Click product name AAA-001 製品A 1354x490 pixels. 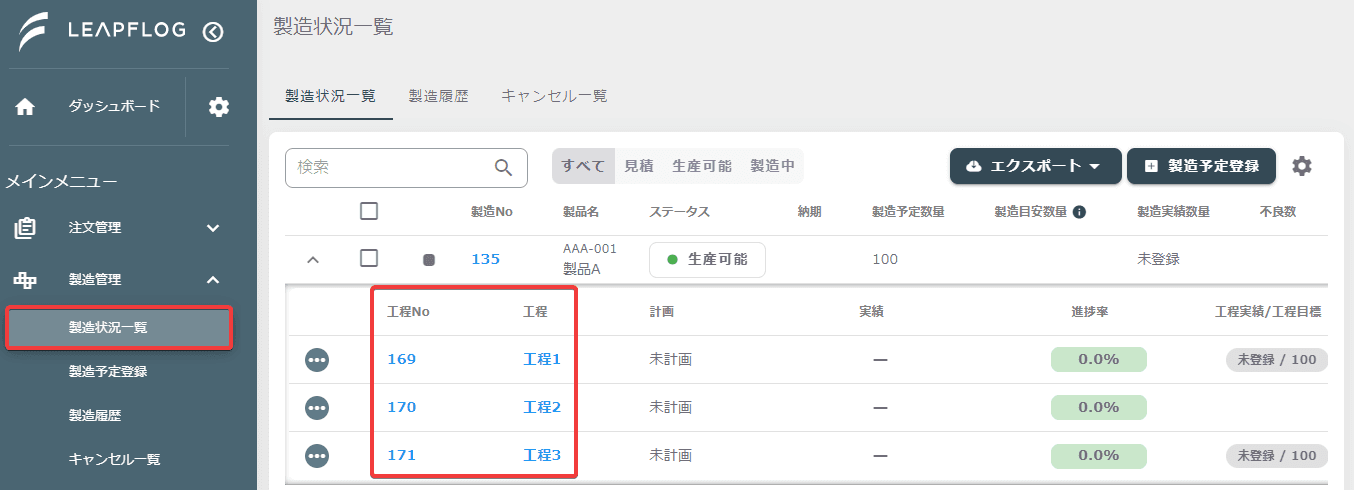click(590, 259)
